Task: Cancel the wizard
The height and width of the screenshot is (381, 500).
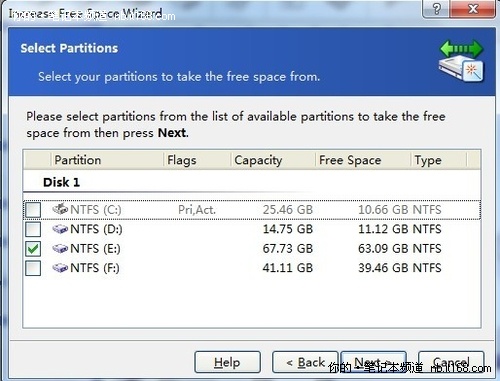Action: point(451,362)
